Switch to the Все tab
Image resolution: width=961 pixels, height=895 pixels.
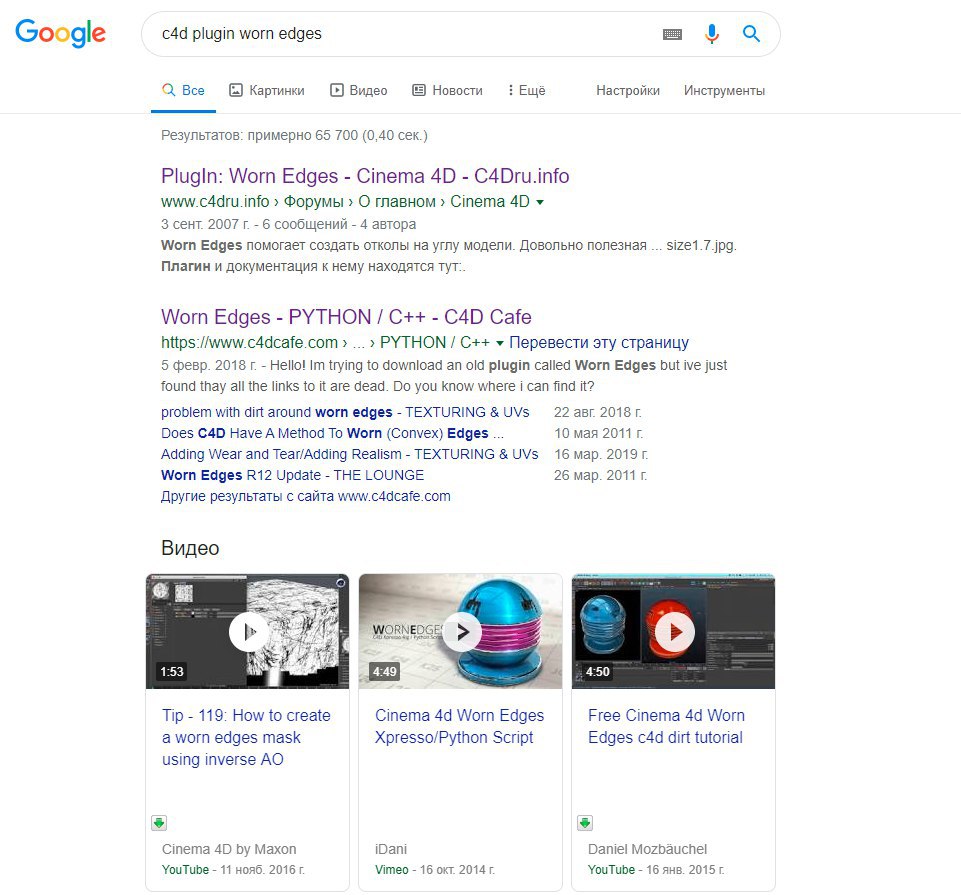coord(183,91)
